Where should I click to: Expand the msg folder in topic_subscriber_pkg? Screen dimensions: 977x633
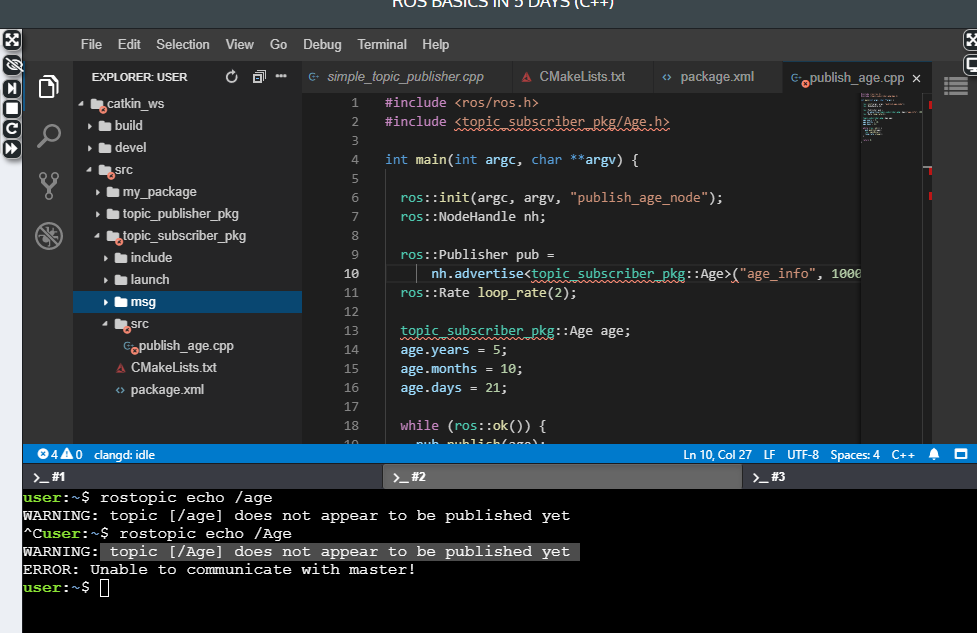(x=143, y=302)
